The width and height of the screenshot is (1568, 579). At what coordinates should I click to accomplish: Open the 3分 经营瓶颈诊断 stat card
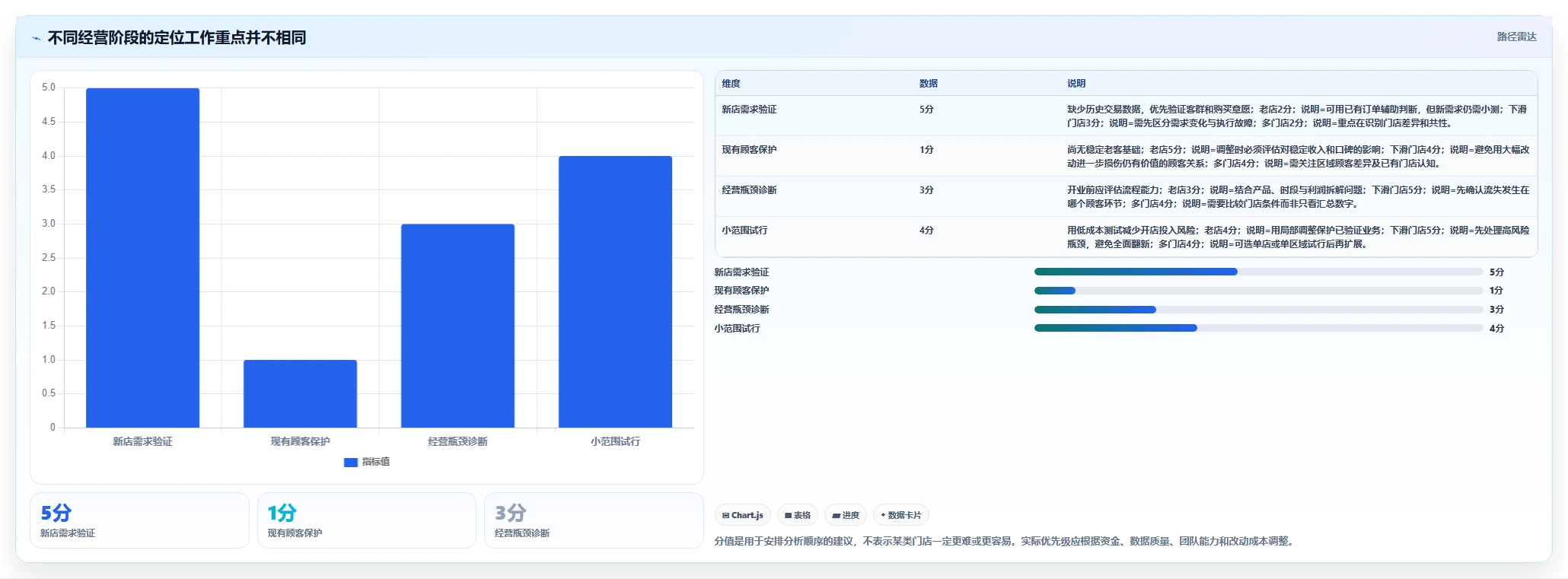pyautogui.click(x=594, y=520)
